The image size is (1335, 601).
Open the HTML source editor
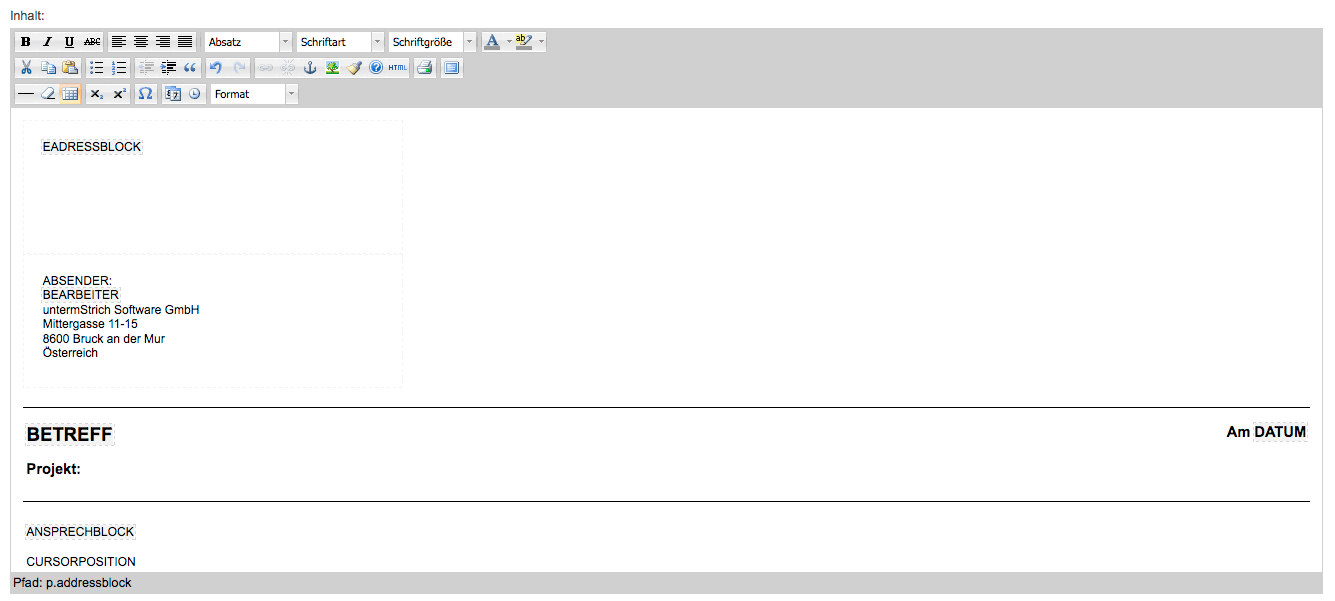click(x=398, y=68)
